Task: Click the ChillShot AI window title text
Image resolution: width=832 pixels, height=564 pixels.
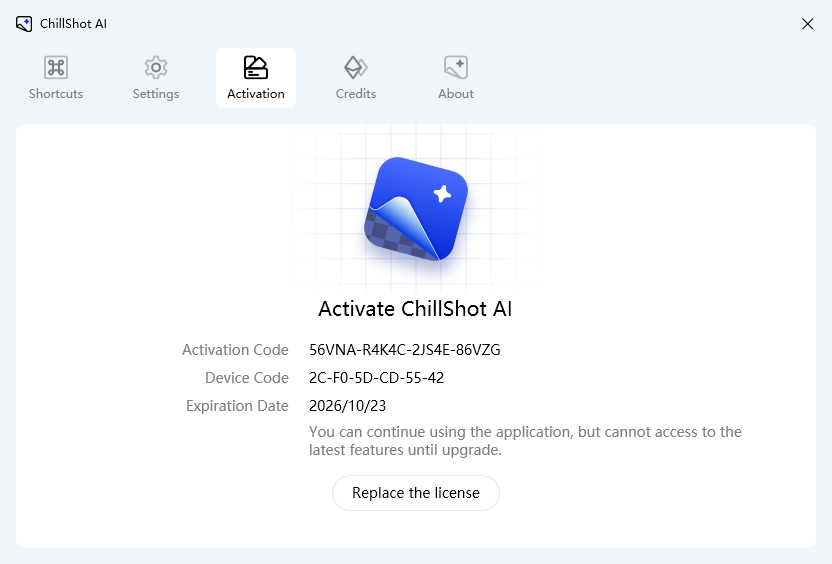Action: (x=73, y=24)
